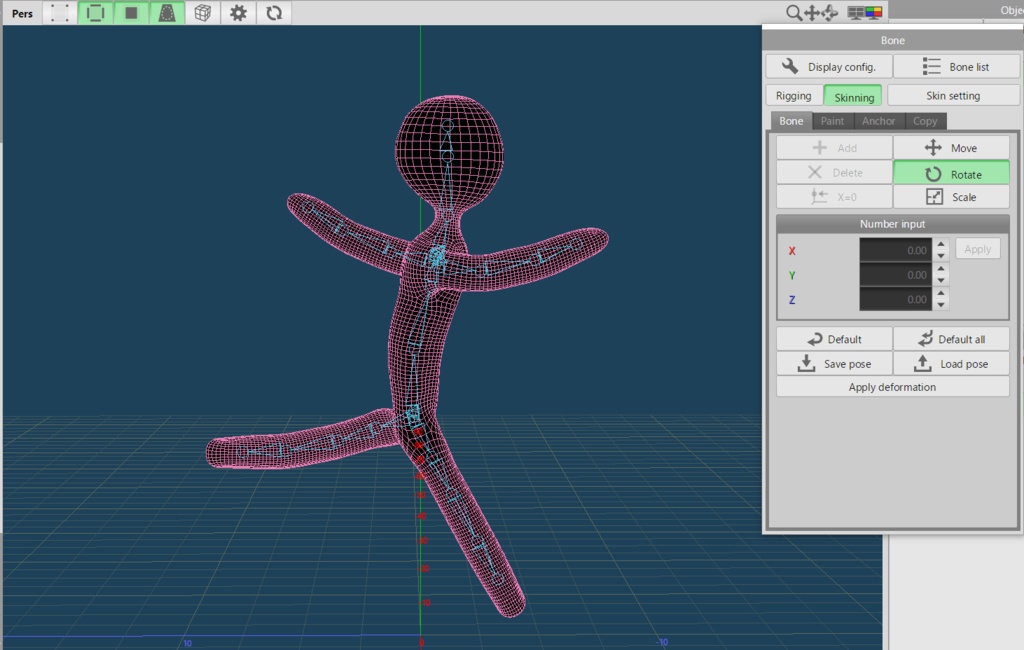Increase X value with up arrow
The width and height of the screenshot is (1024, 650).
click(940, 244)
